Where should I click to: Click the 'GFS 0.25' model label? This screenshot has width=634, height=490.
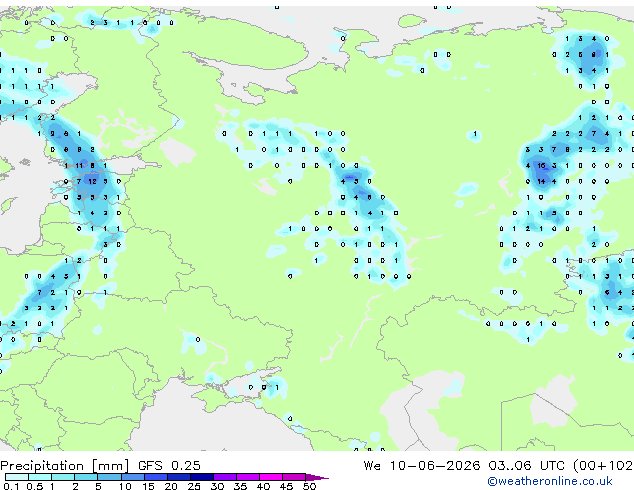point(169,466)
